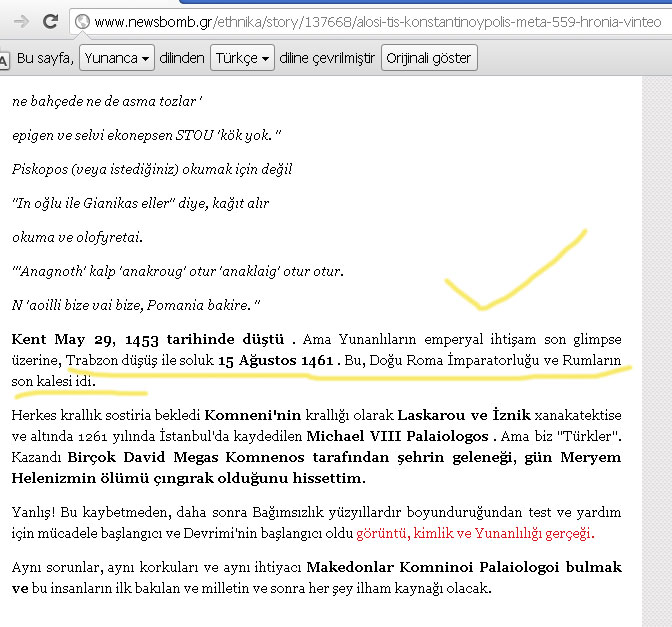Open the Türkçe target language dropdown
Image resolution: width=672 pixels, height=627 pixels.
click(x=243, y=59)
